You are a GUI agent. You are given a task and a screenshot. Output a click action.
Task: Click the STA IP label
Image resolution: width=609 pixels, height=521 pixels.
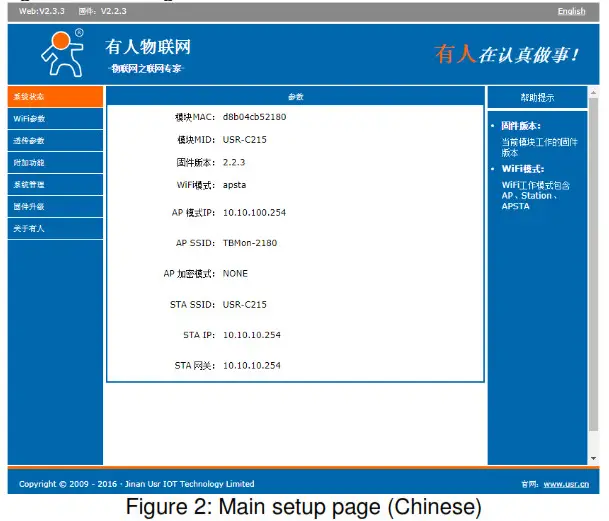tap(199, 335)
